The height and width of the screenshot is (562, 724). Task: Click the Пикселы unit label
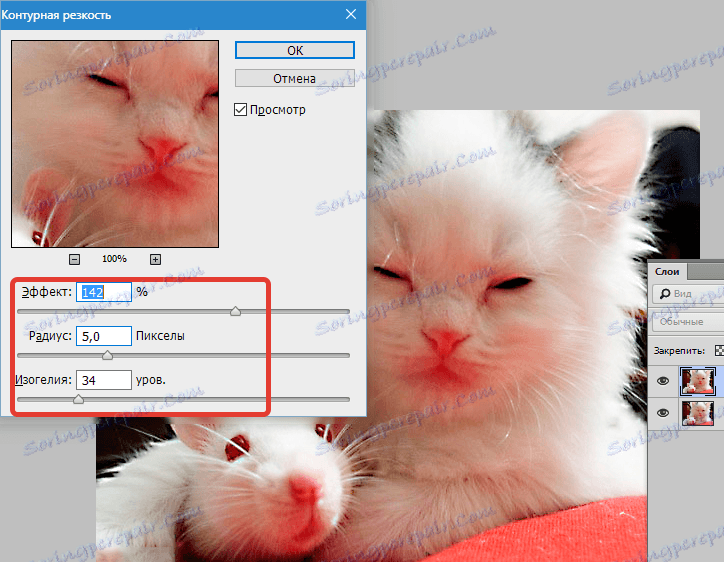point(160,336)
